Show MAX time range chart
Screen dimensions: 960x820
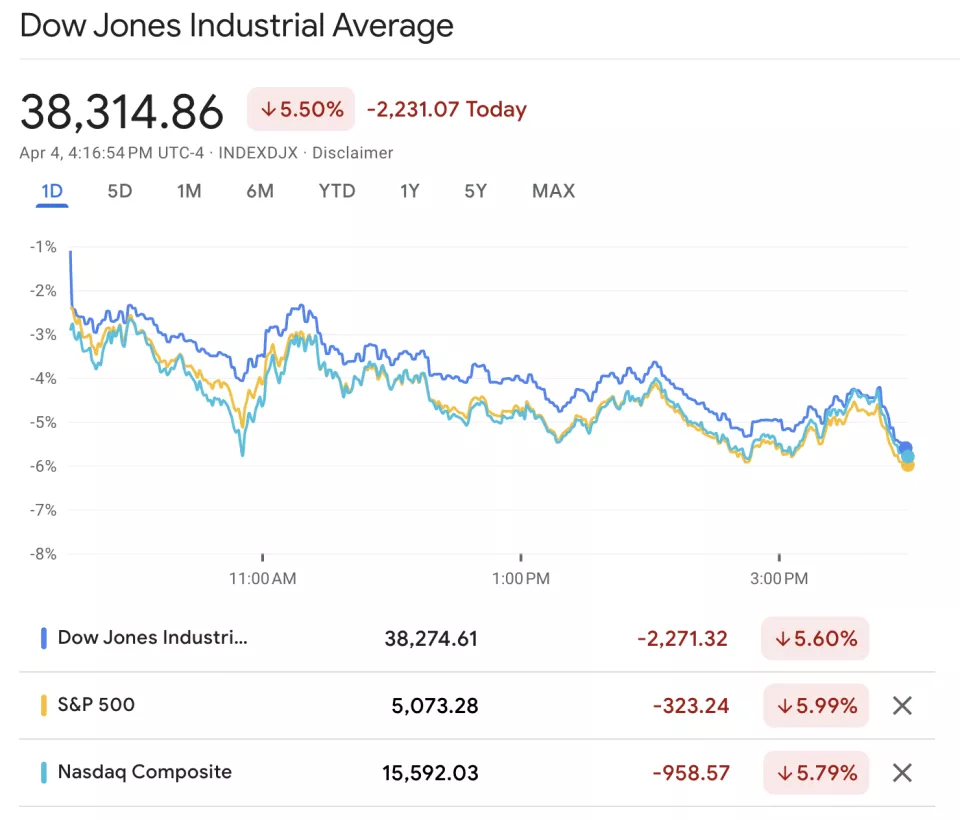pos(553,191)
